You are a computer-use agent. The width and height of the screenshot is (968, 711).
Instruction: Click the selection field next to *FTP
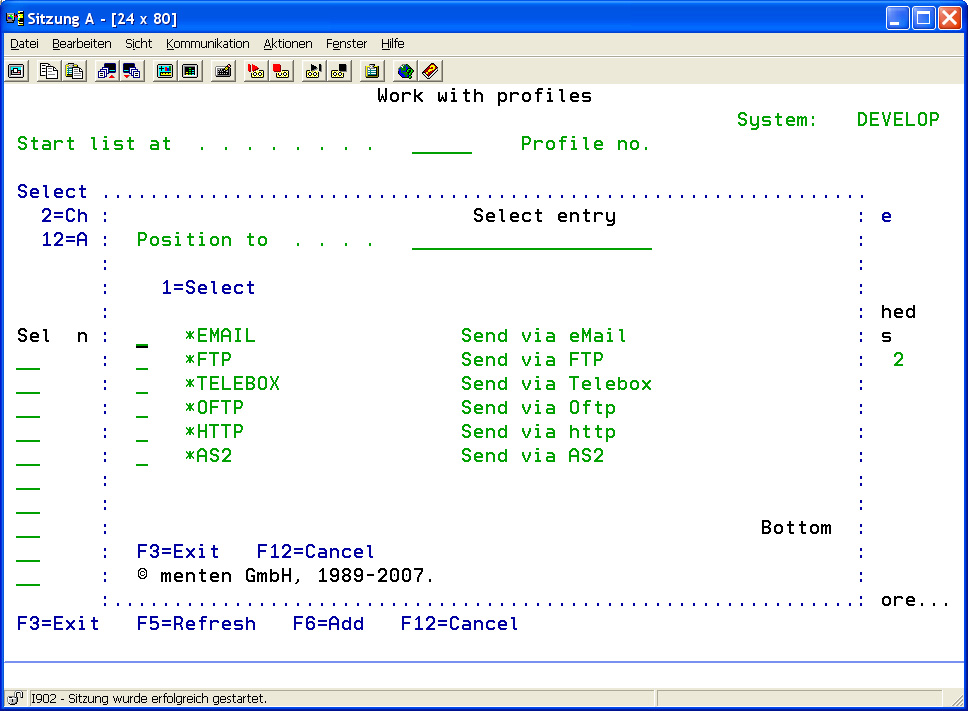point(142,361)
